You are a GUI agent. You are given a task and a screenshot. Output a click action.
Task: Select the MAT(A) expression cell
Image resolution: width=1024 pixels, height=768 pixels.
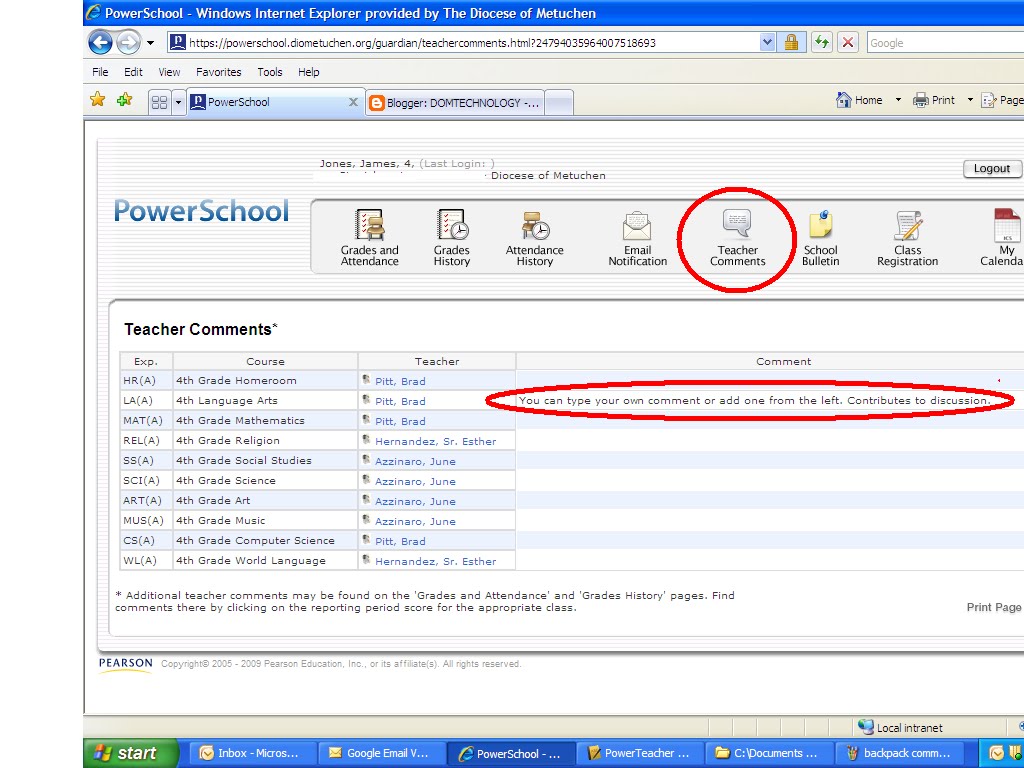click(x=146, y=421)
